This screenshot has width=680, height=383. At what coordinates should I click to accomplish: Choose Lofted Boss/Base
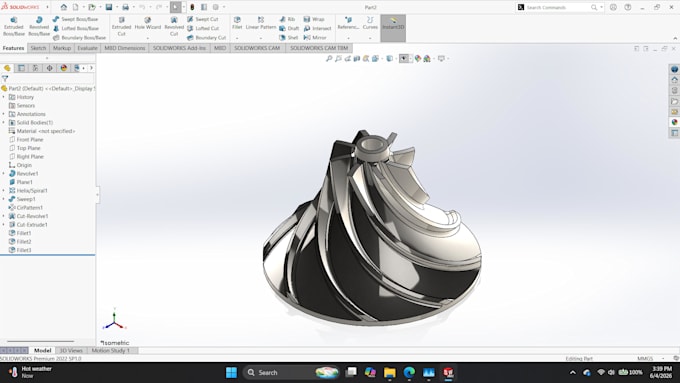point(76,28)
